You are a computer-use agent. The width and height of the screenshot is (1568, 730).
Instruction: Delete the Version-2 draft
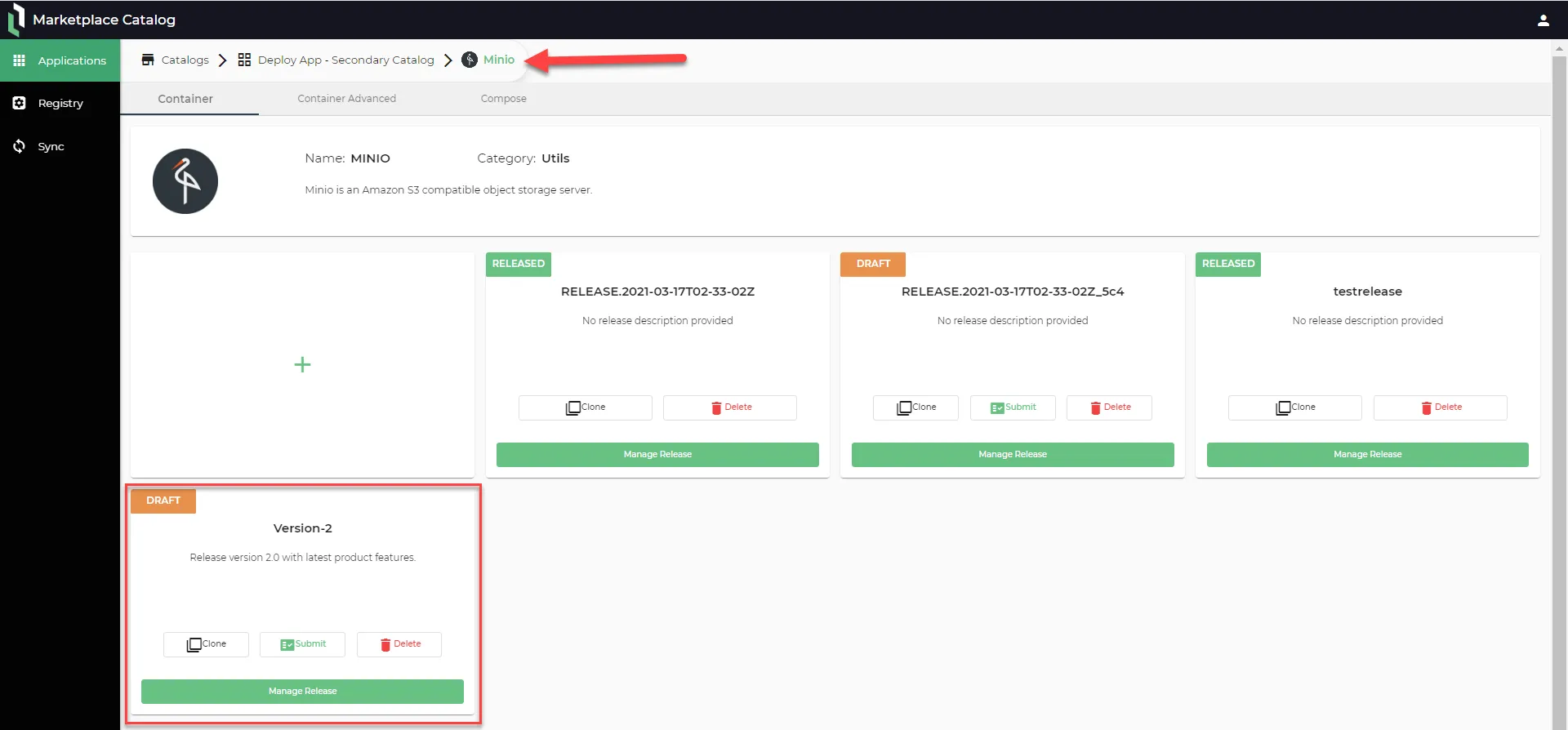[x=399, y=644]
